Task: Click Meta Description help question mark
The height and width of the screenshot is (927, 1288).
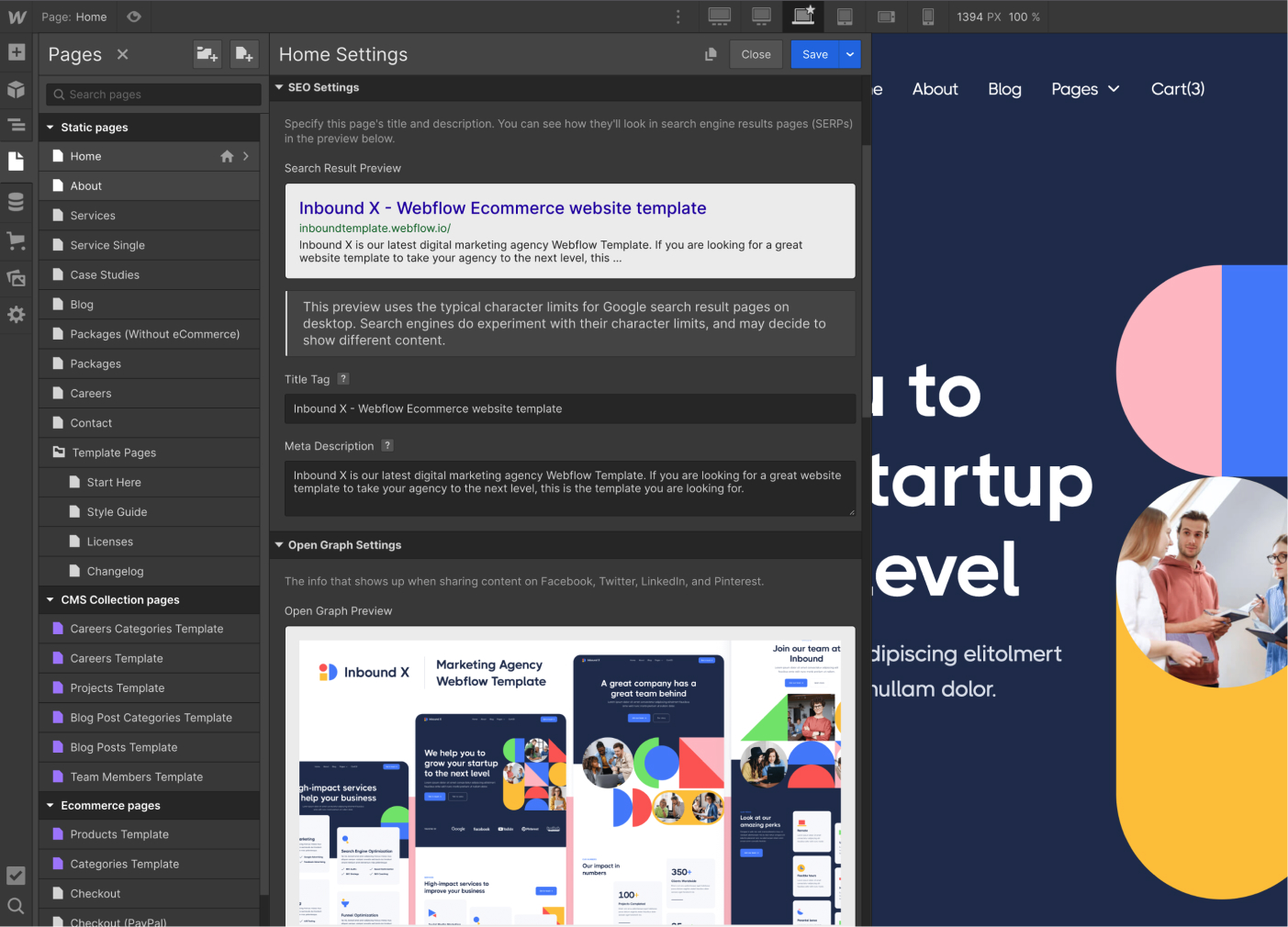Action: point(387,445)
